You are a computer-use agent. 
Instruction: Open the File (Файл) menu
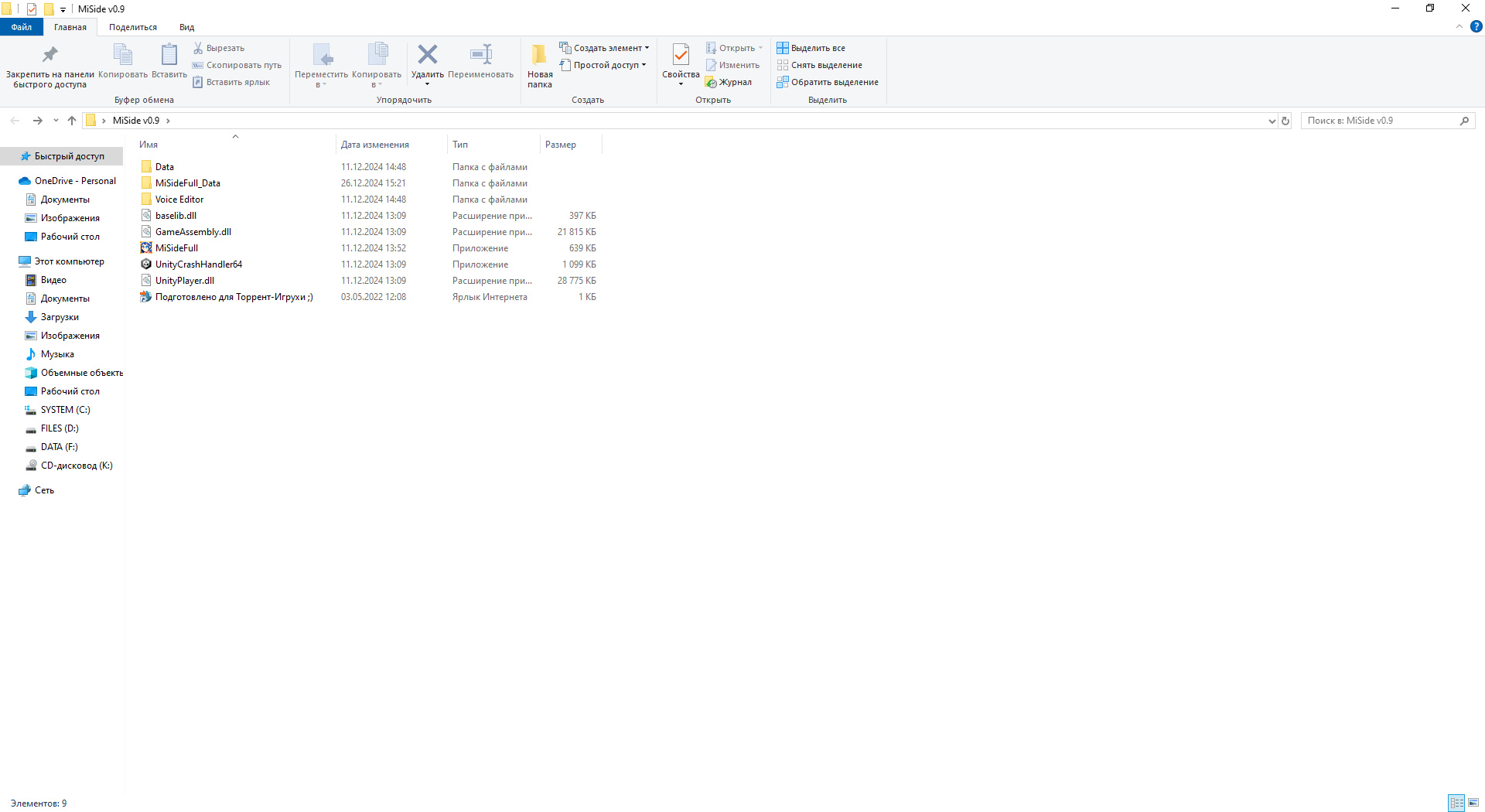click(22, 27)
